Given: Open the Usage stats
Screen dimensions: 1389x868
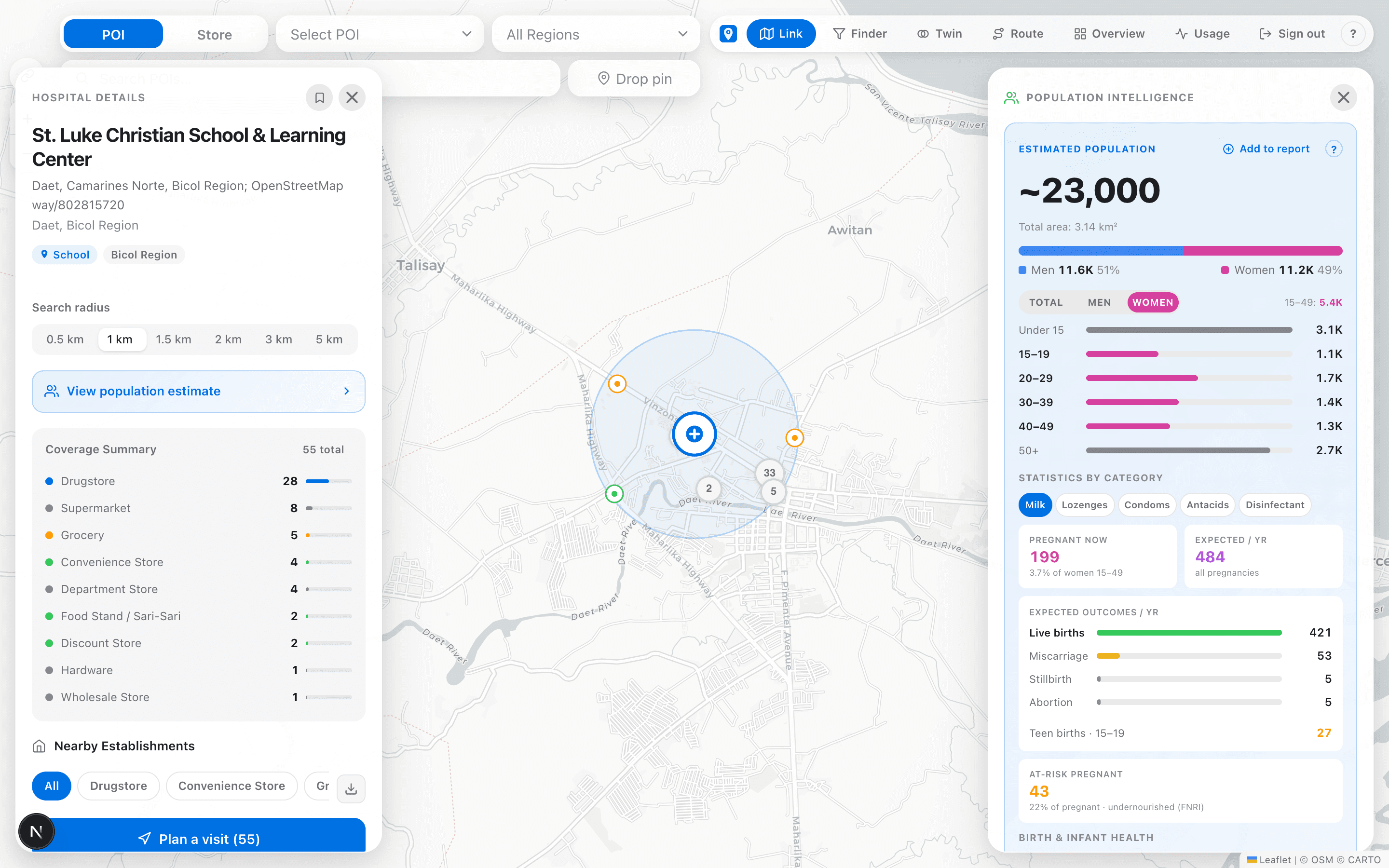Looking at the screenshot, I should click(x=1202, y=34).
